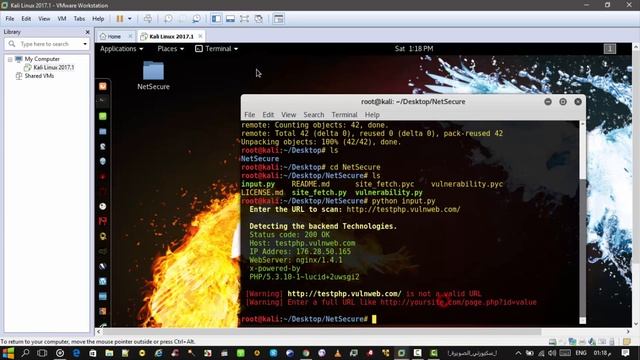This screenshot has width=640, height=360.
Task: Click Send Ctrl+Alt+Del toolbar icon
Action: point(148,19)
